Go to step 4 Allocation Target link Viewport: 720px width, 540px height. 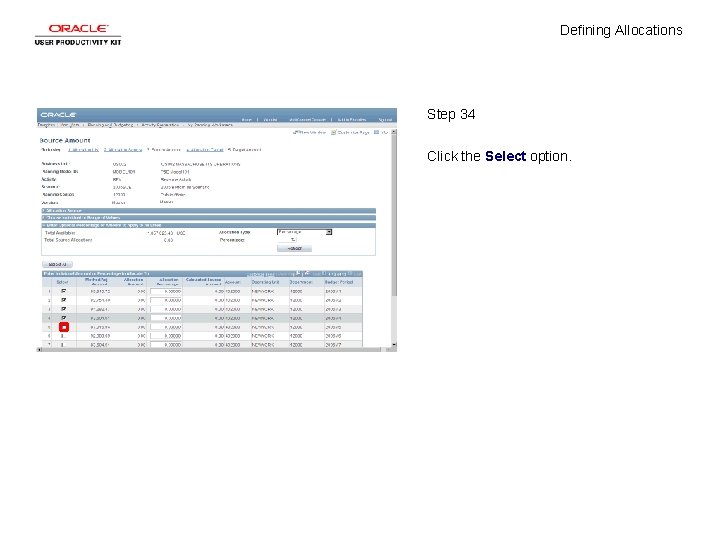click(x=205, y=150)
